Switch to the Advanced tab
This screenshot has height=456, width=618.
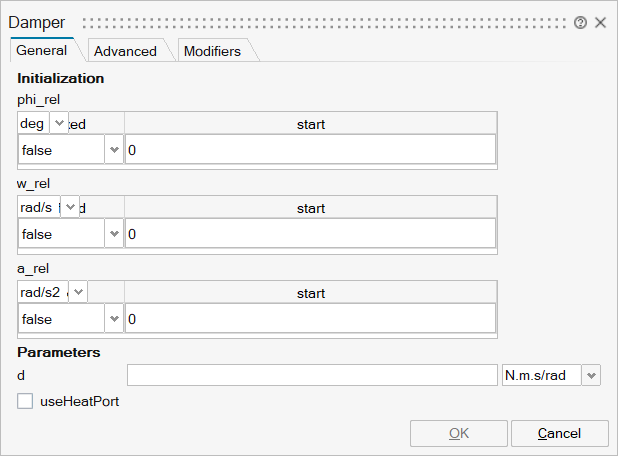click(x=125, y=51)
